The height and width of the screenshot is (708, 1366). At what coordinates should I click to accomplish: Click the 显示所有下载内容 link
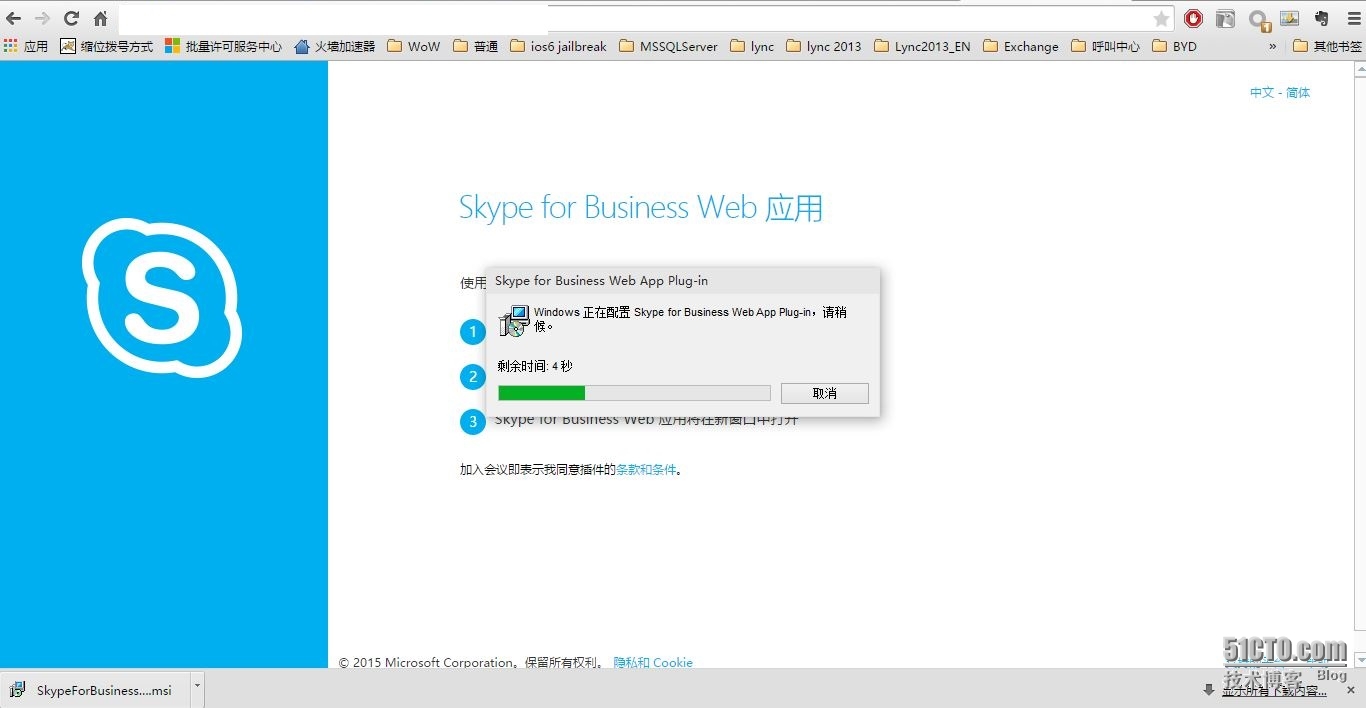pos(1274,690)
